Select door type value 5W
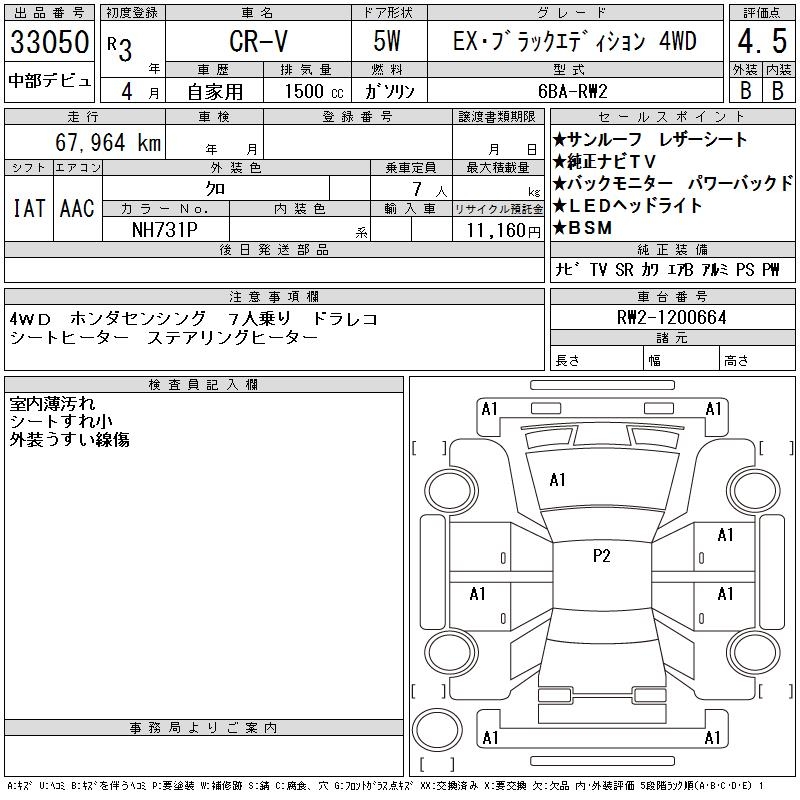800x800 pixels. coord(387,41)
